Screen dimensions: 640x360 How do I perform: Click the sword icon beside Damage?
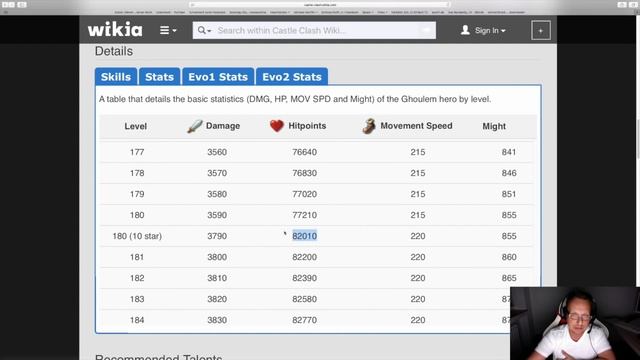[195, 126]
